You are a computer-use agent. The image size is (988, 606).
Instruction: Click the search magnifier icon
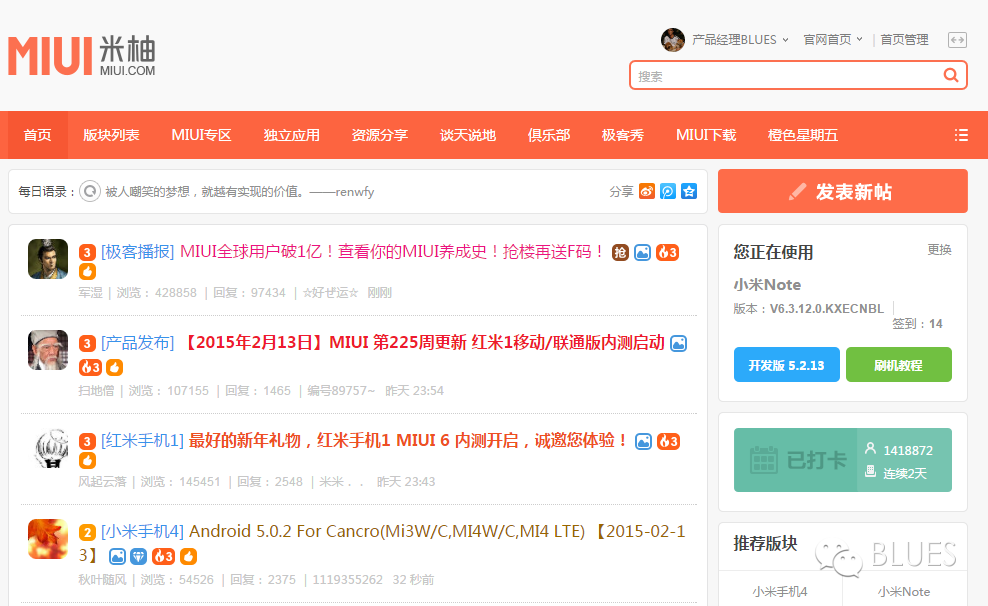[950, 76]
